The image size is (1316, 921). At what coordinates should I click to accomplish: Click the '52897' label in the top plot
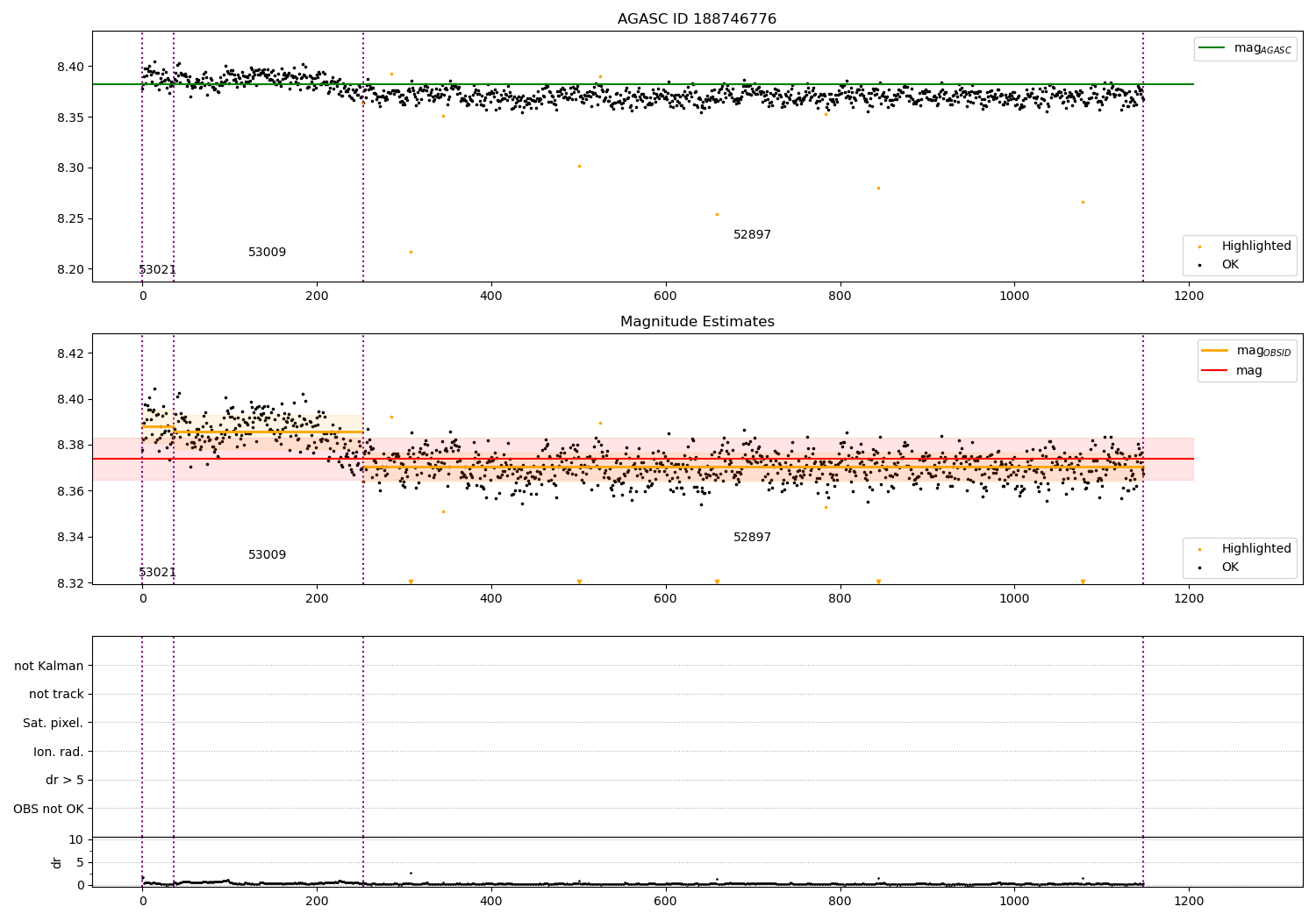[753, 235]
